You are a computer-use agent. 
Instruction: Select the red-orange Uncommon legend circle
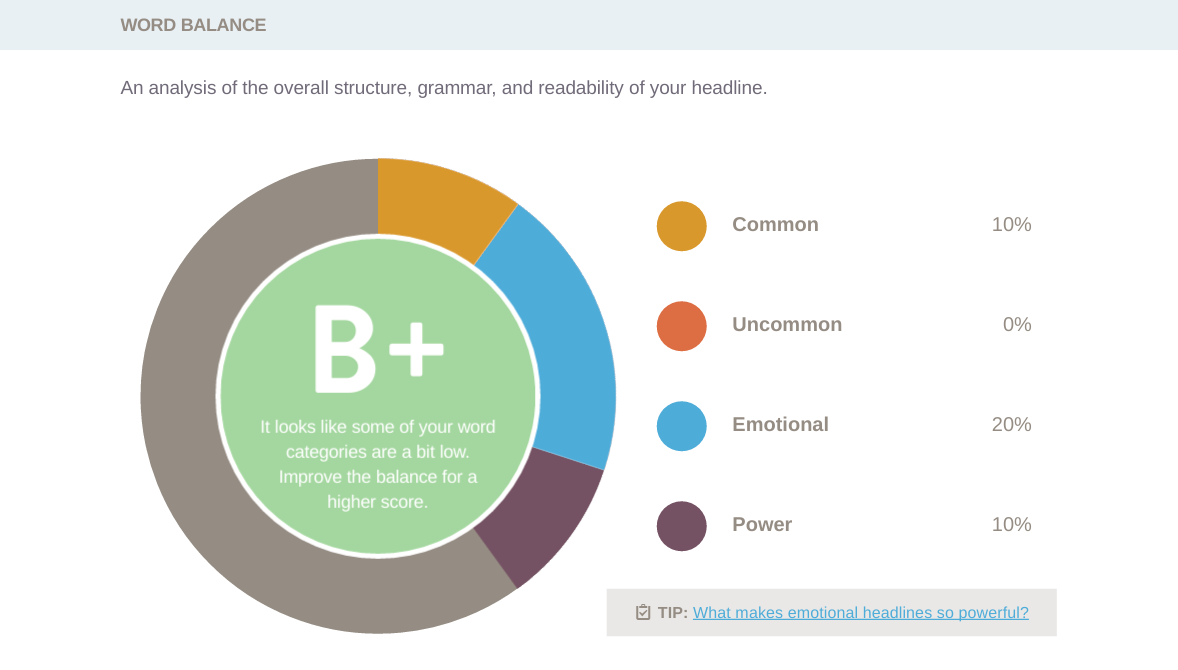point(682,326)
